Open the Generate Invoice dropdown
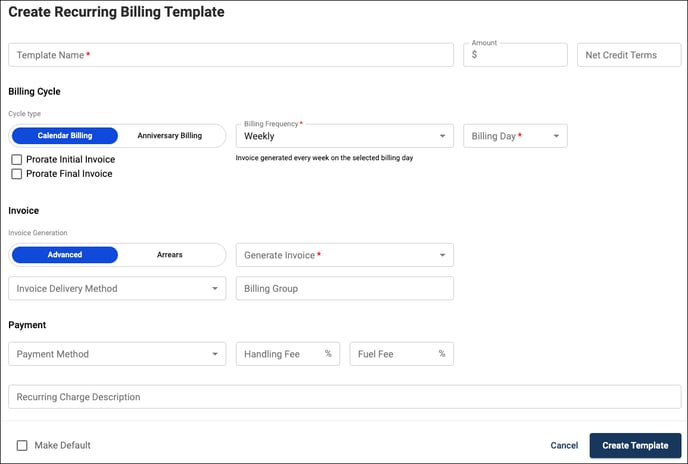 coord(345,255)
